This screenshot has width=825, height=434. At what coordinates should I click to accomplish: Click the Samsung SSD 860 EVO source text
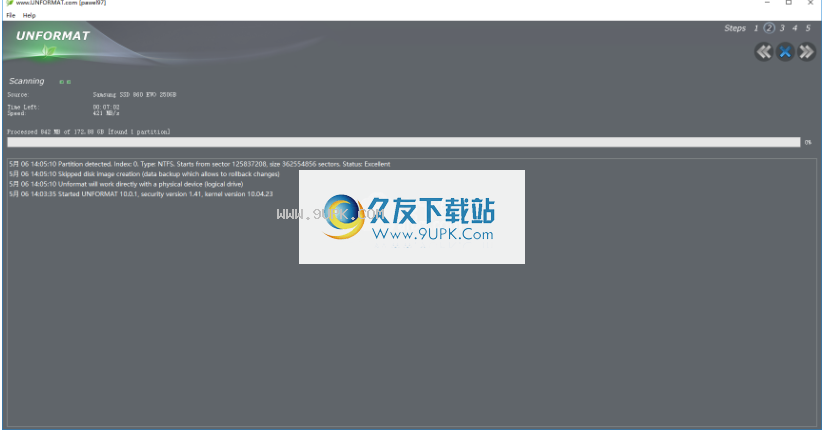pyautogui.click(x=134, y=95)
